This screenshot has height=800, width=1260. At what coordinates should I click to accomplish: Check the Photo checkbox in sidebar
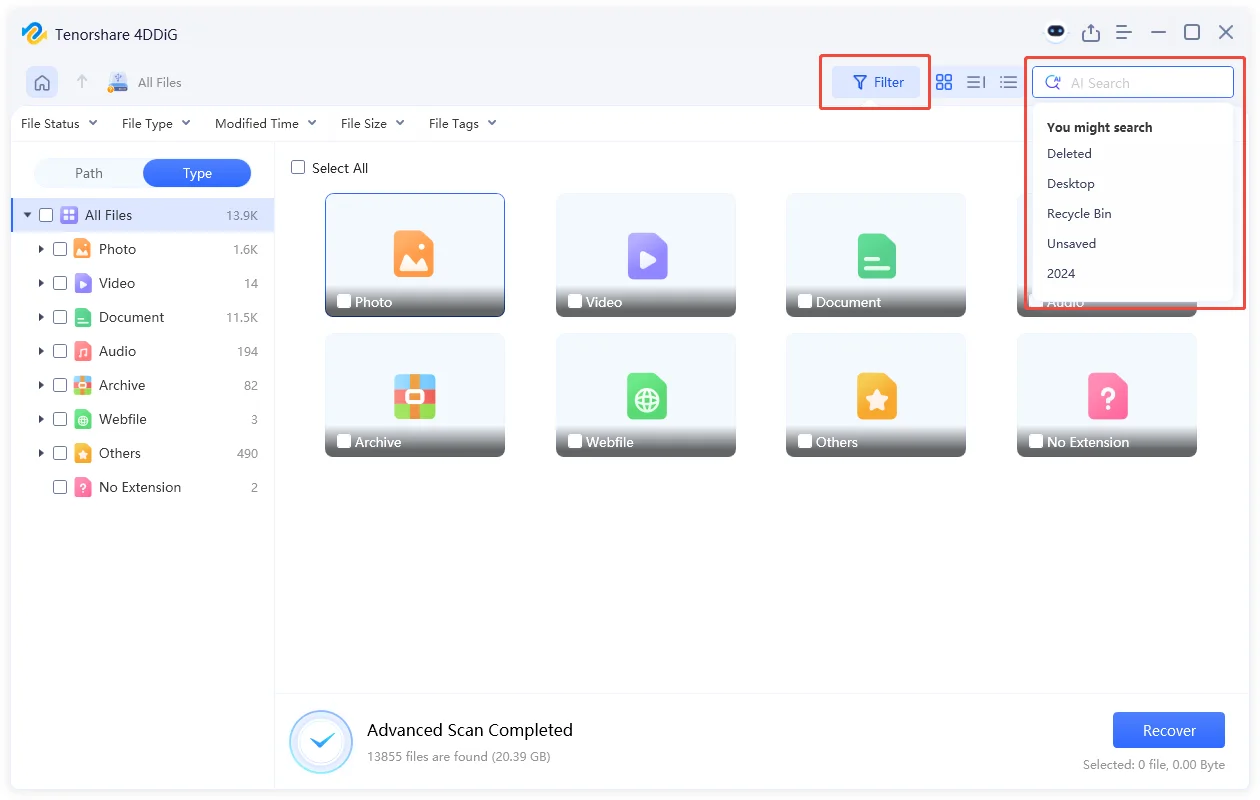click(x=59, y=248)
